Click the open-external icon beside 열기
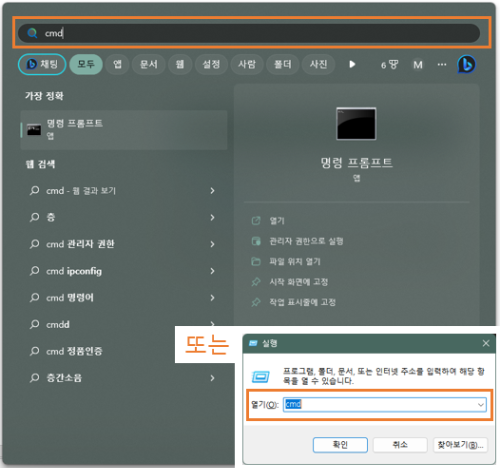 point(256,221)
